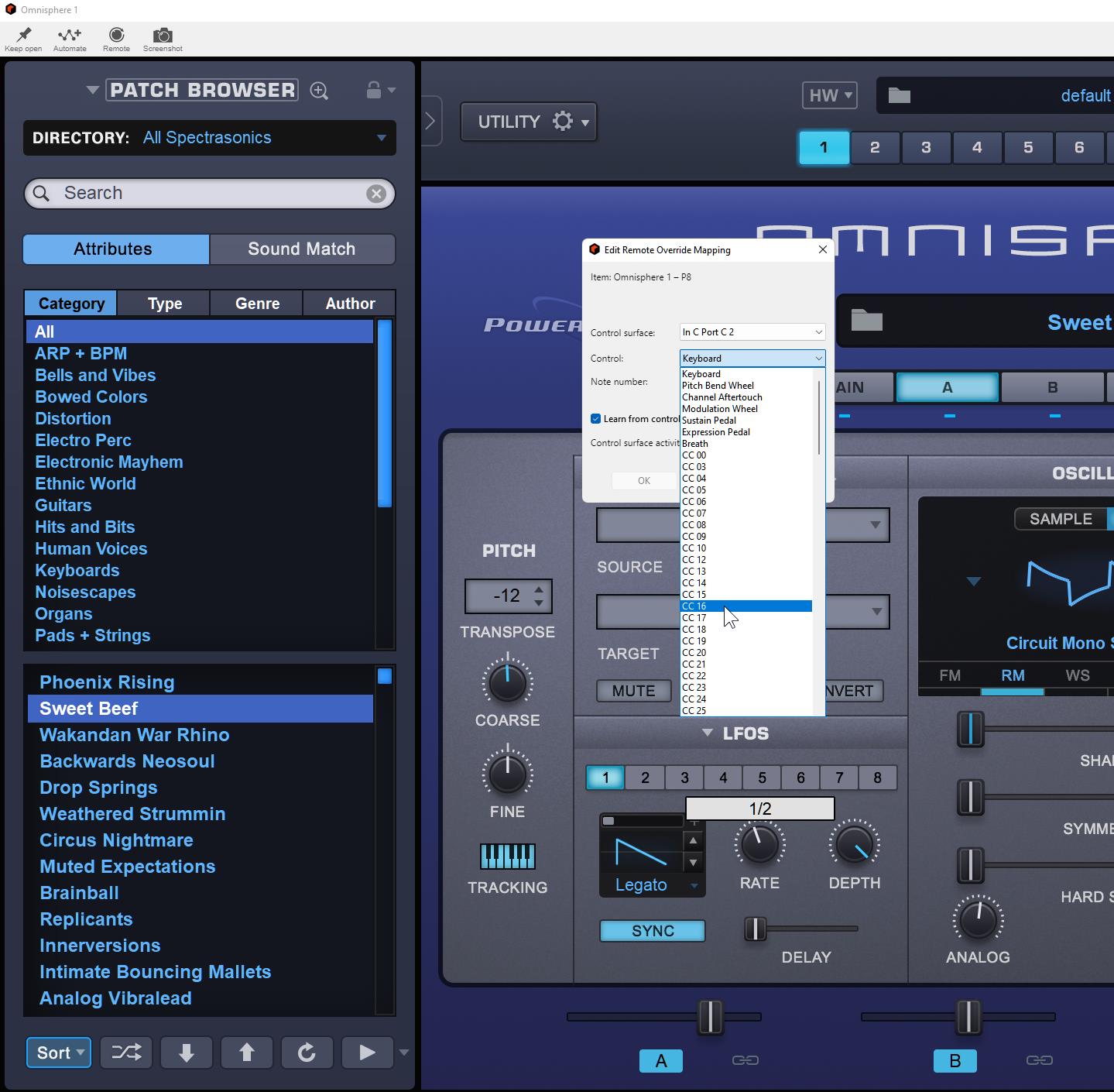The width and height of the screenshot is (1114, 1092).
Task: Go to previous patch with up arrow
Action: click(246, 1053)
